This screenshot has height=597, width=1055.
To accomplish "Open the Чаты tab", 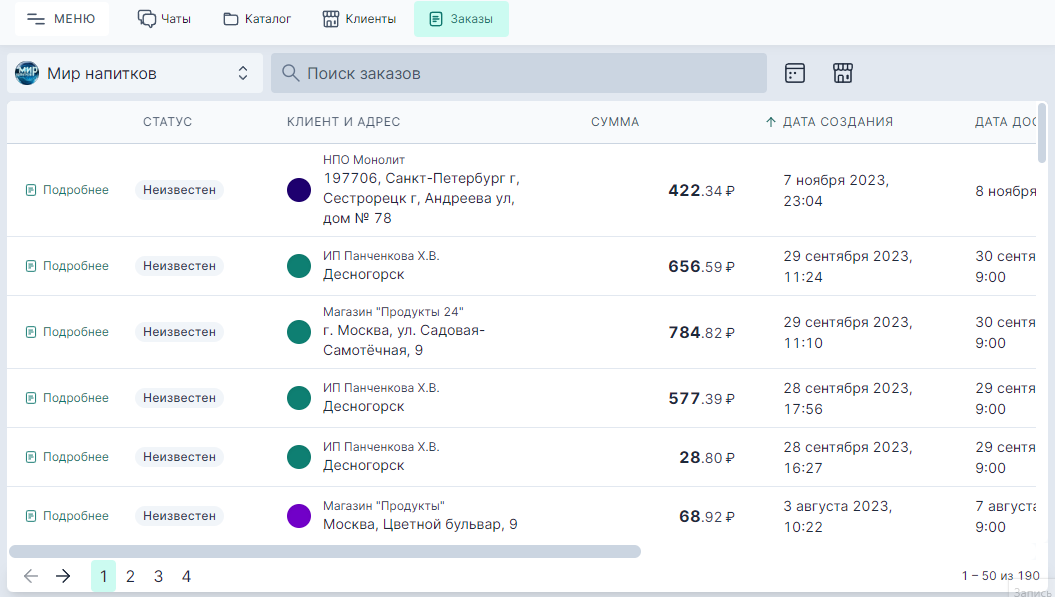I will [164, 19].
